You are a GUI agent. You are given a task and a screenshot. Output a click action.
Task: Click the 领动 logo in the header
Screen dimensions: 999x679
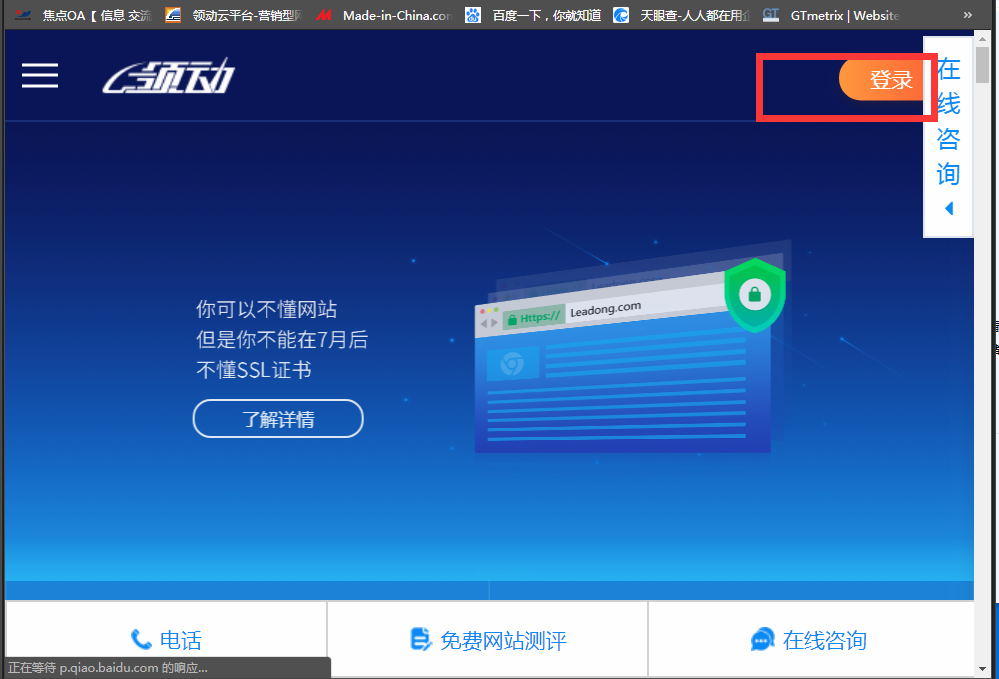pyautogui.click(x=166, y=76)
